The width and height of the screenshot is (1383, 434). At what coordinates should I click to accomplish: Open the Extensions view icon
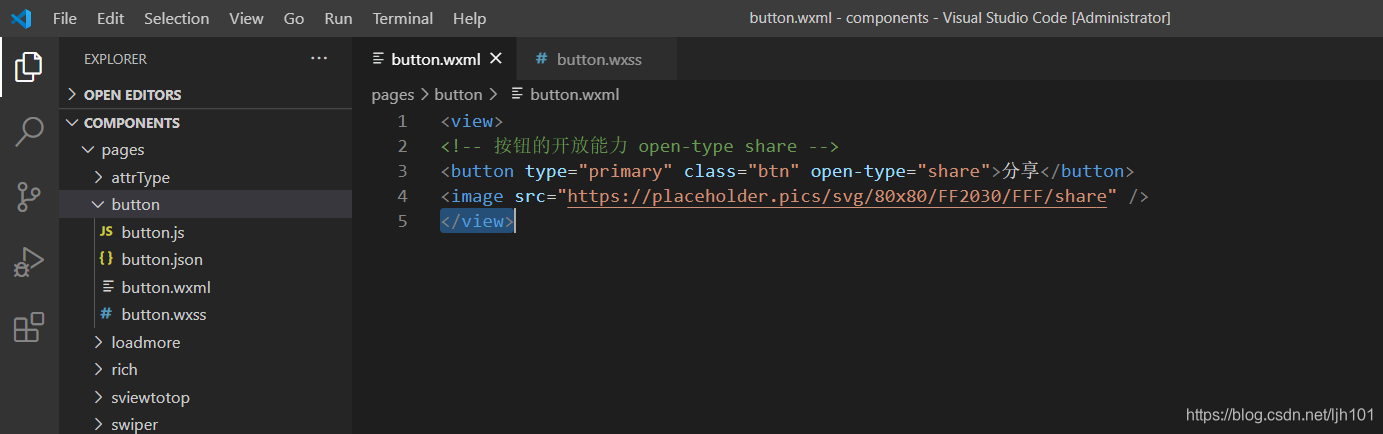coord(29,327)
